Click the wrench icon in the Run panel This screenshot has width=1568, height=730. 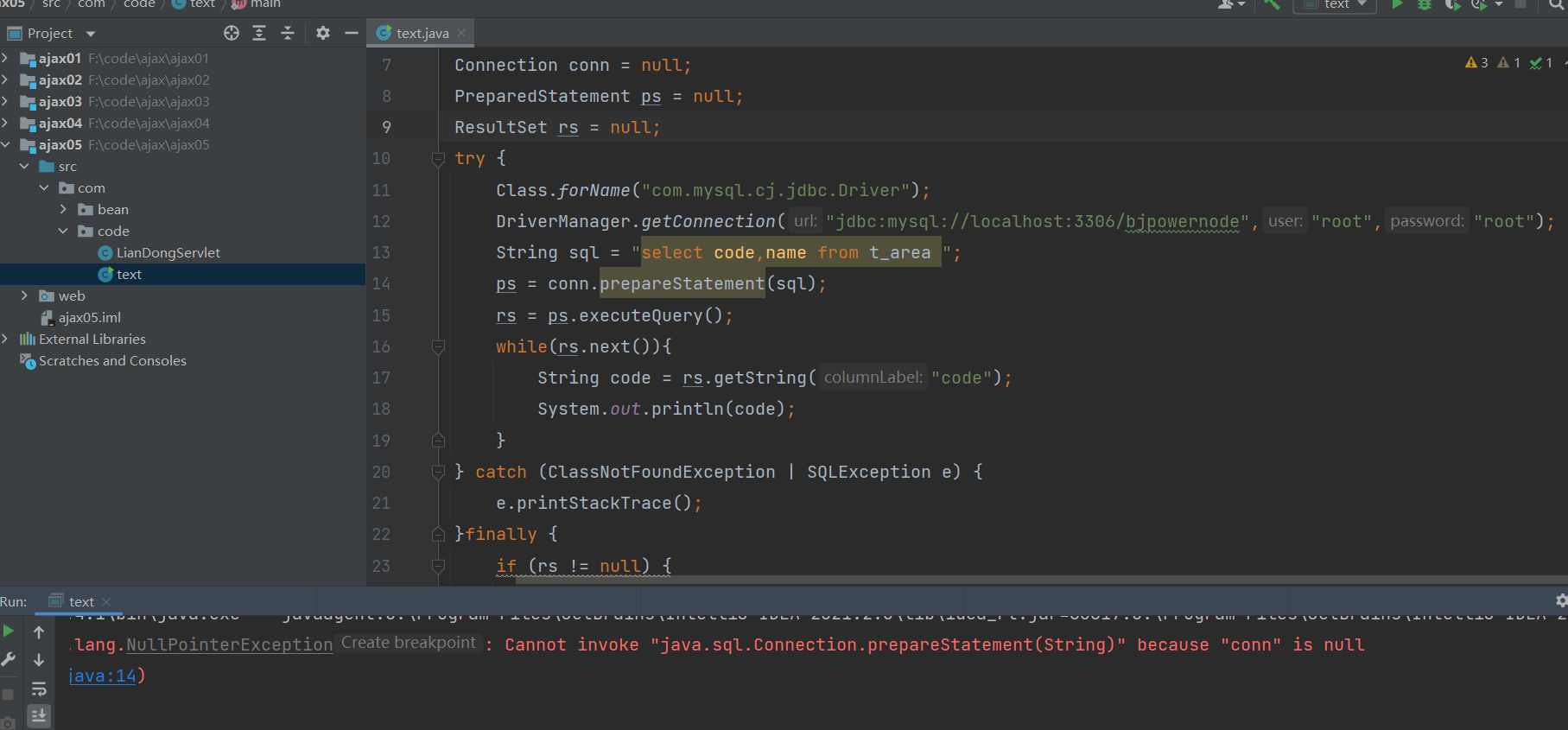coord(9,659)
